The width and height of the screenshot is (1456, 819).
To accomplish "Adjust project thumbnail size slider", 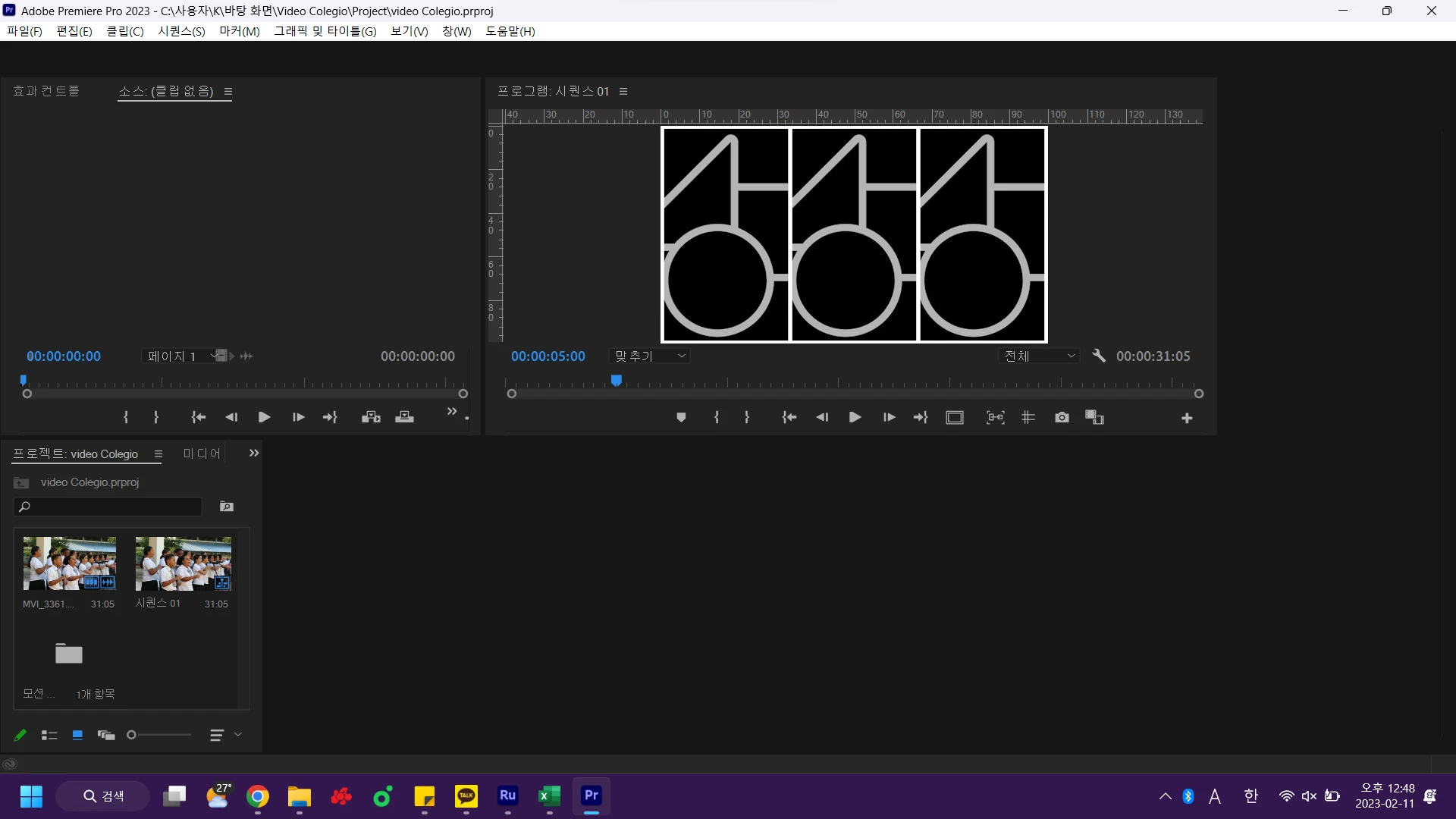I will [x=132, y=735].
